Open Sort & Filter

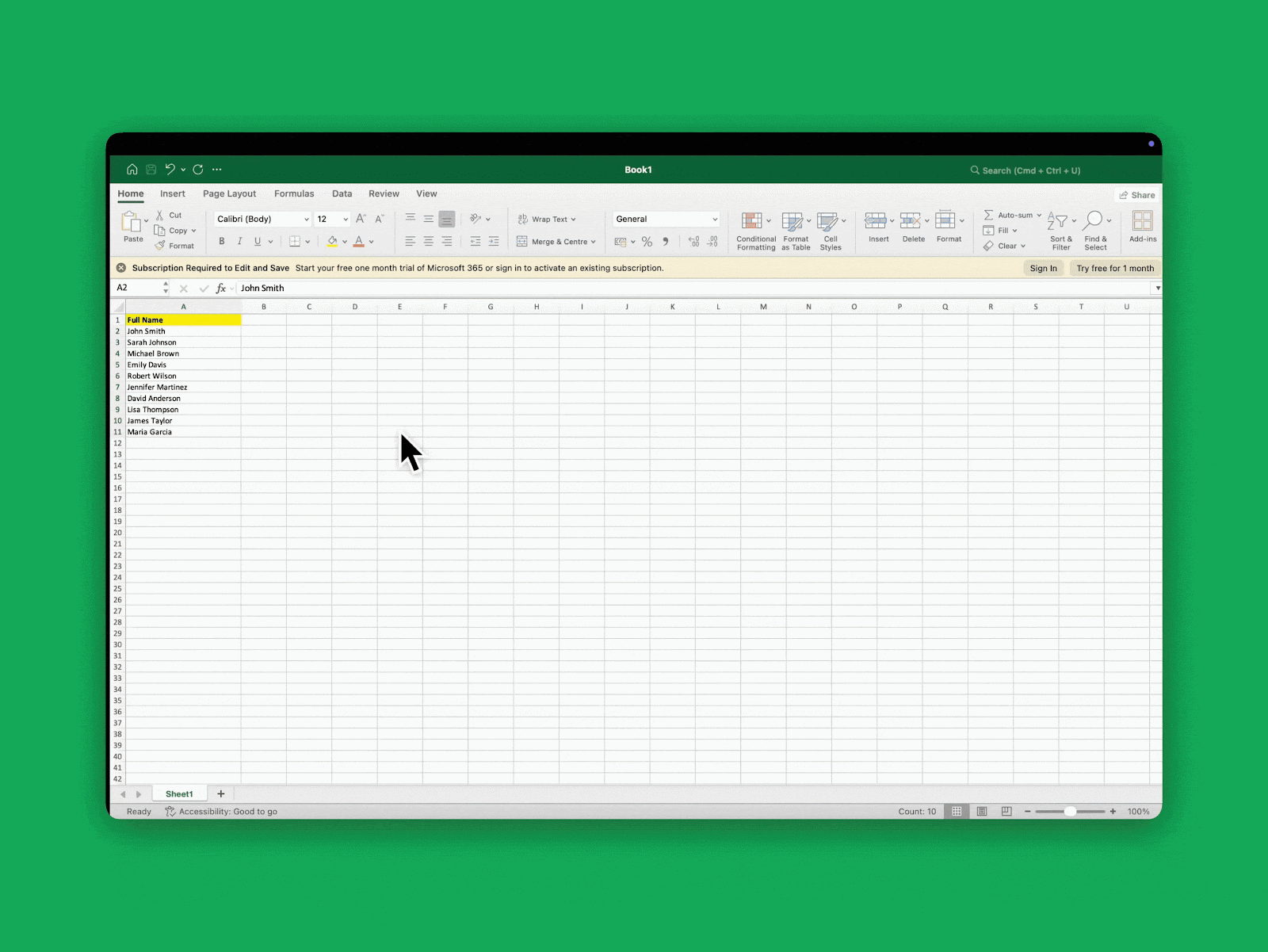1060,230
